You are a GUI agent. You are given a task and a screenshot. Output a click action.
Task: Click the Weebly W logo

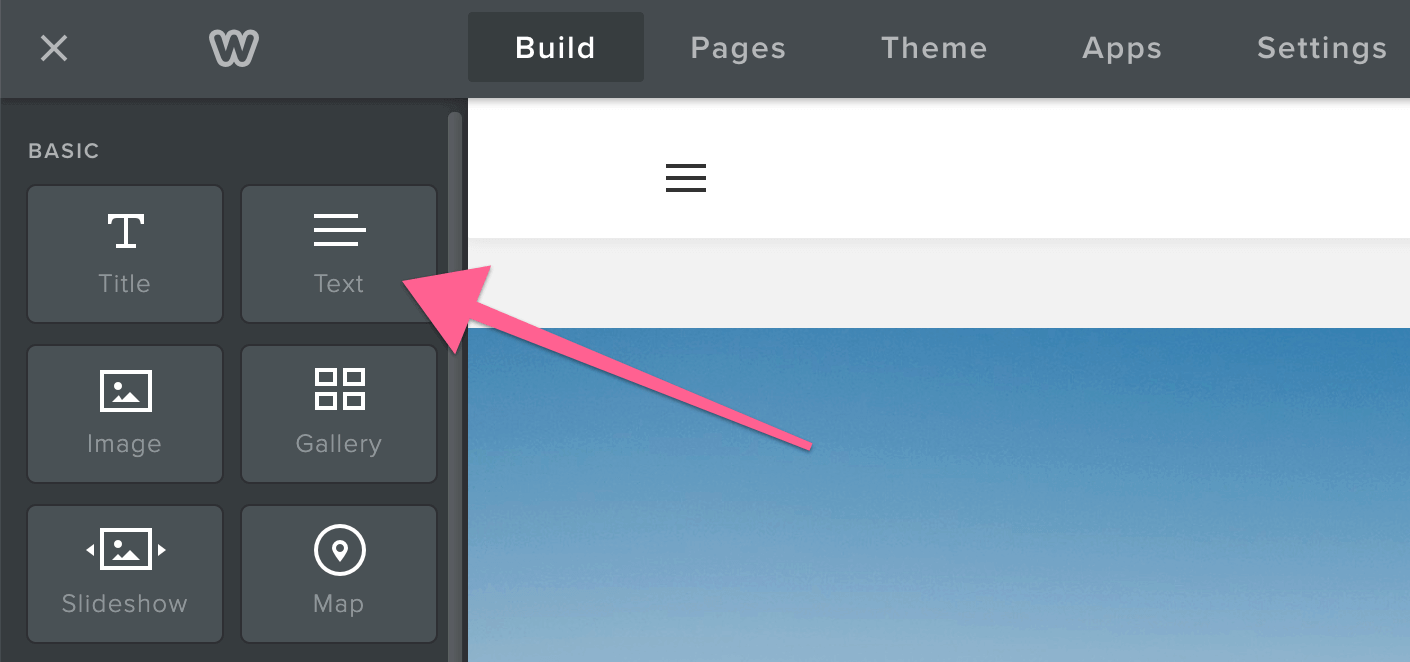tap(234, 48)
